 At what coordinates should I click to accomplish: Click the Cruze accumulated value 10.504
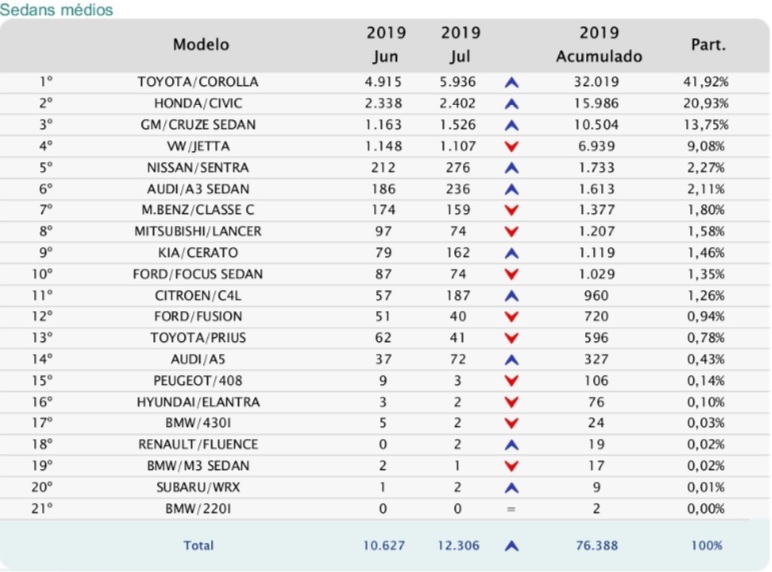tap(596, 125)
